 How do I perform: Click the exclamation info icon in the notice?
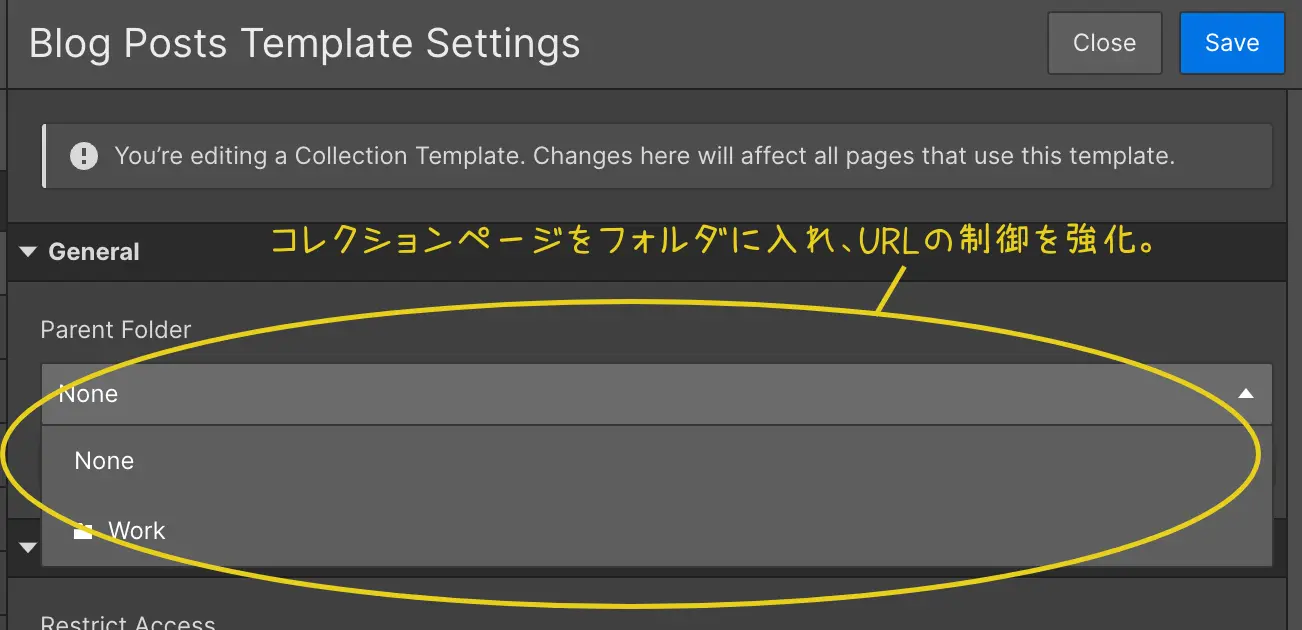click(x=84, y=156)
